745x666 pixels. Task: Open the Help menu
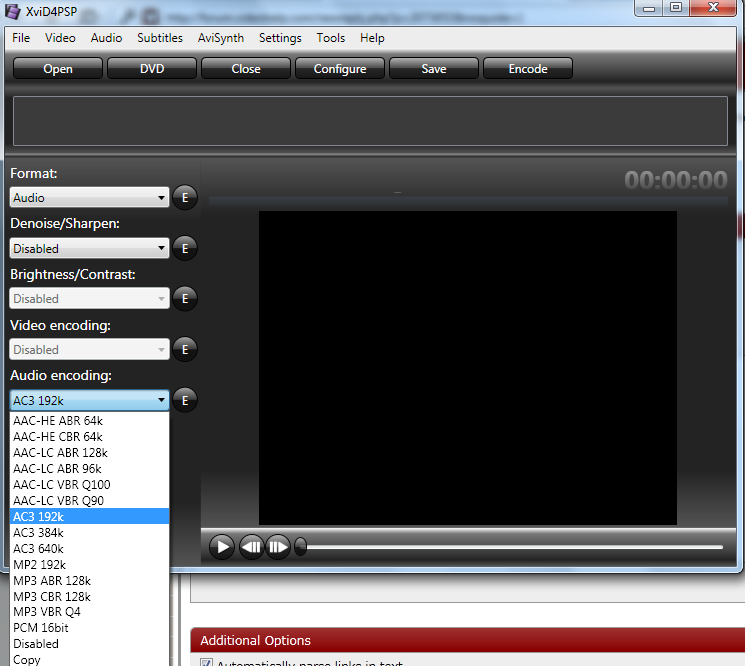372,38
